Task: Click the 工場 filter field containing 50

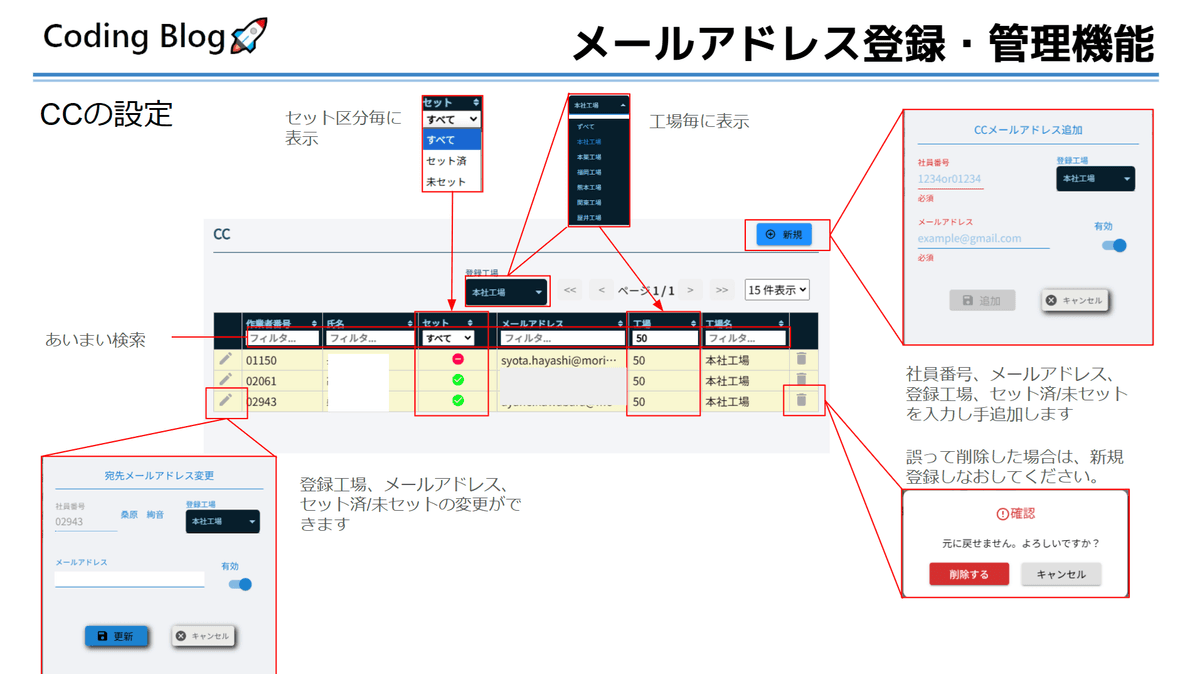Action: pyautogui.click(x=664, y=339)
